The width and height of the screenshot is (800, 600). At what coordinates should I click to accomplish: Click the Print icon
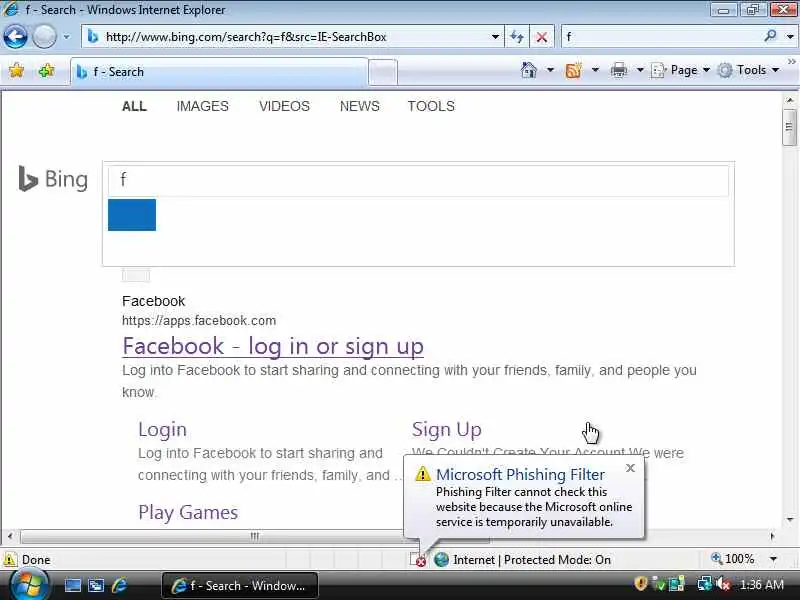click(x=619, y=70)
